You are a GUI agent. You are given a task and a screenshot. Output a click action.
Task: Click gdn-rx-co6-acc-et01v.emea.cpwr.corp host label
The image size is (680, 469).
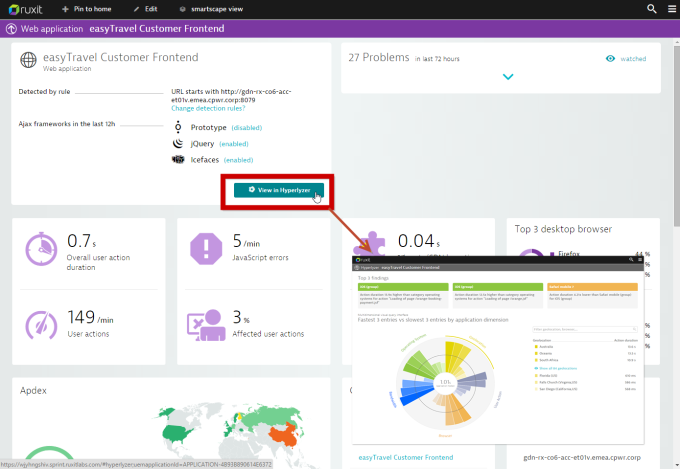pyautogui.click(x=582, y=457)
